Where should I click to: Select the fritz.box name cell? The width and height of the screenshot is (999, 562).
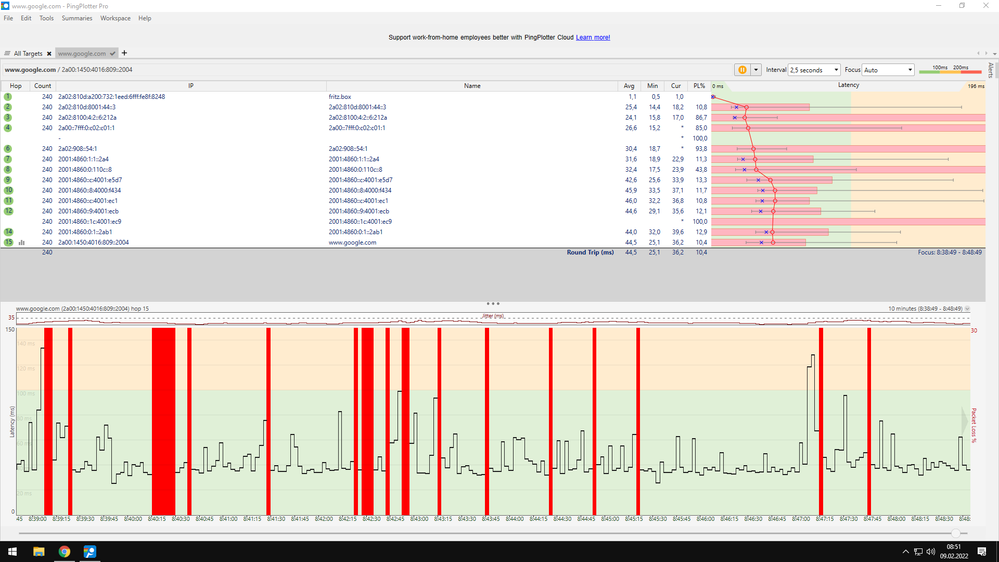point(340,97)
